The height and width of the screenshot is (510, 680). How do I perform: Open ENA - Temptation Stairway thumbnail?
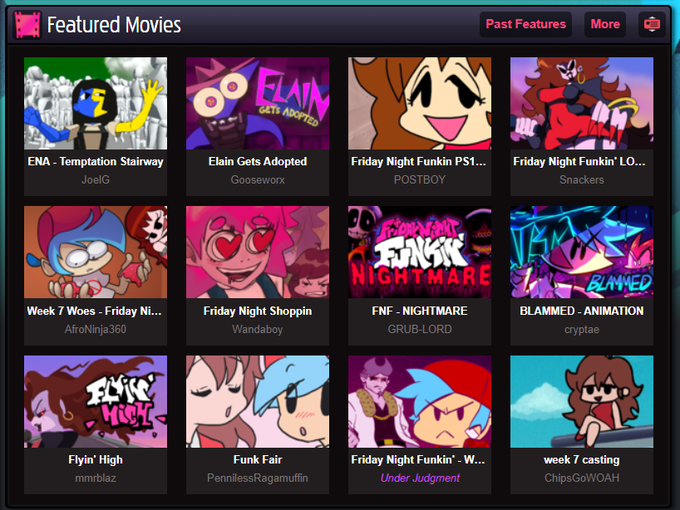[x=95, y=103]
